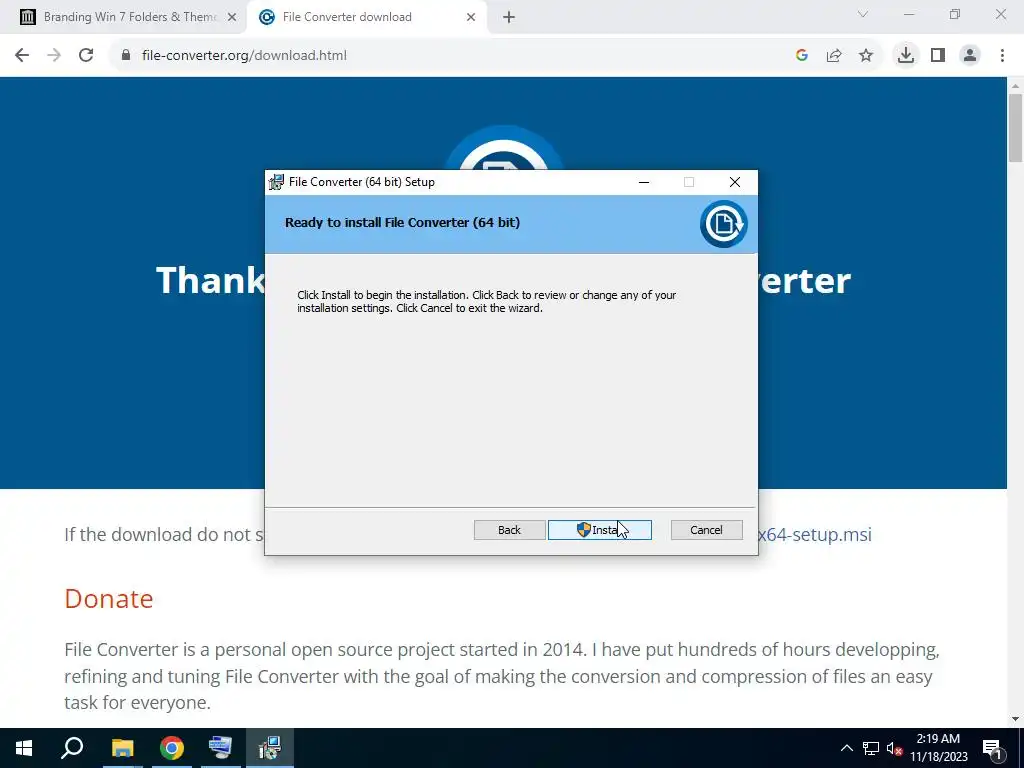Click Install in File Converter Setup

point(600,530)
